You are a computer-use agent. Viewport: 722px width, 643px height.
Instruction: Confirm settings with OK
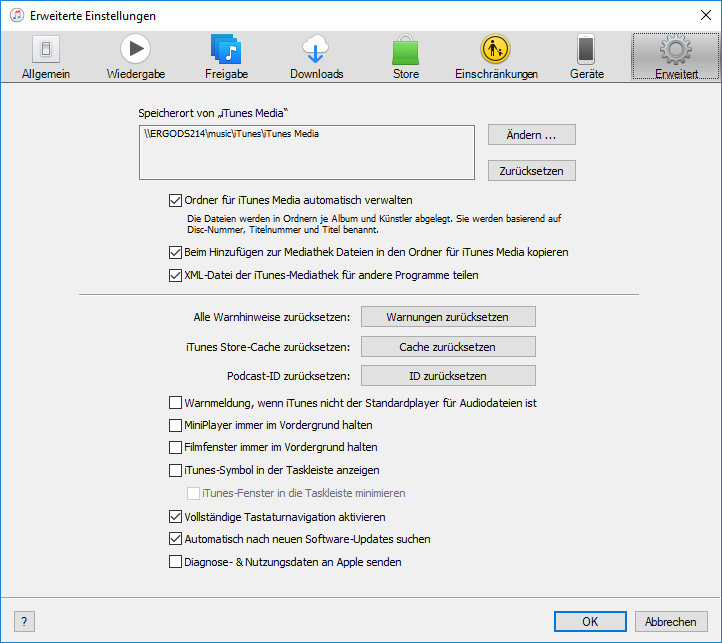[x=590, y=621]
